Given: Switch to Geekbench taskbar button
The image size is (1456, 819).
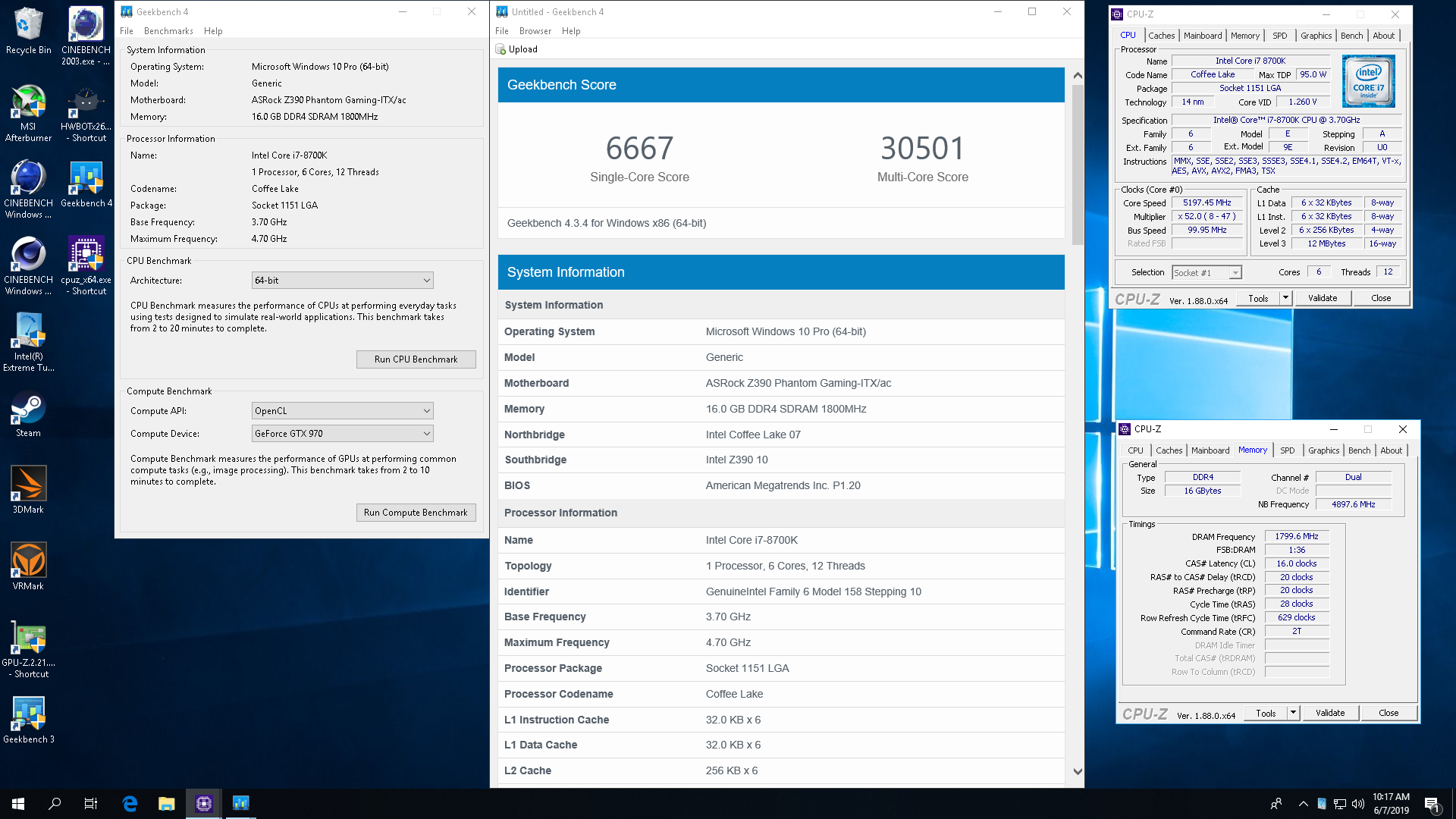Looking at the screenshot, I should point(240,804).
